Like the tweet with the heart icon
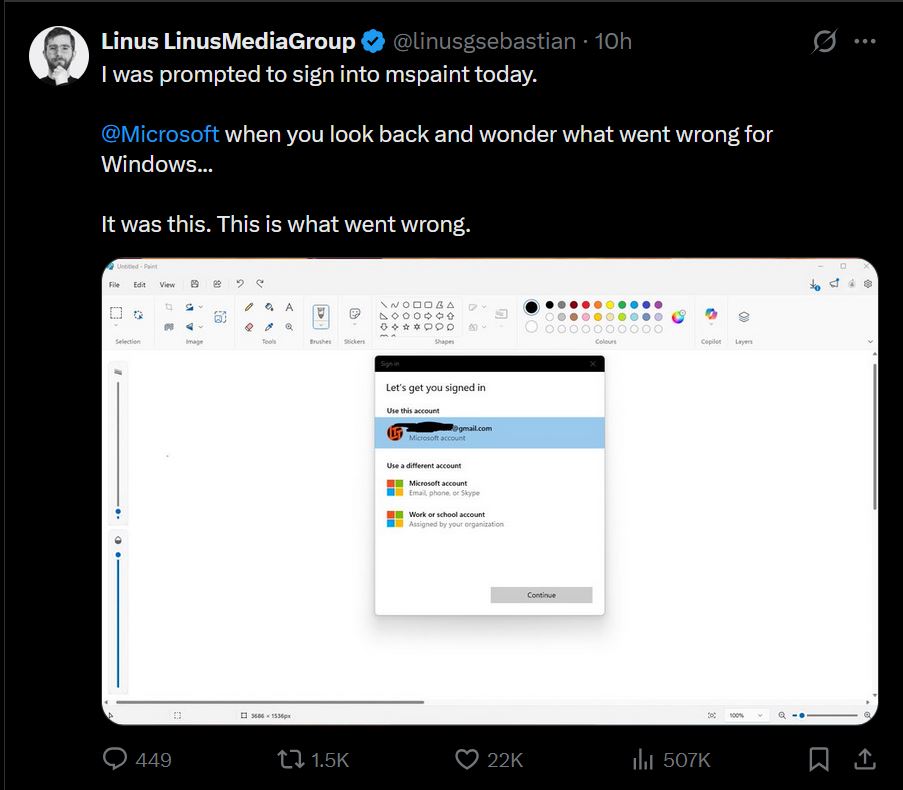903x790 pixels. (x=466, y=760)
